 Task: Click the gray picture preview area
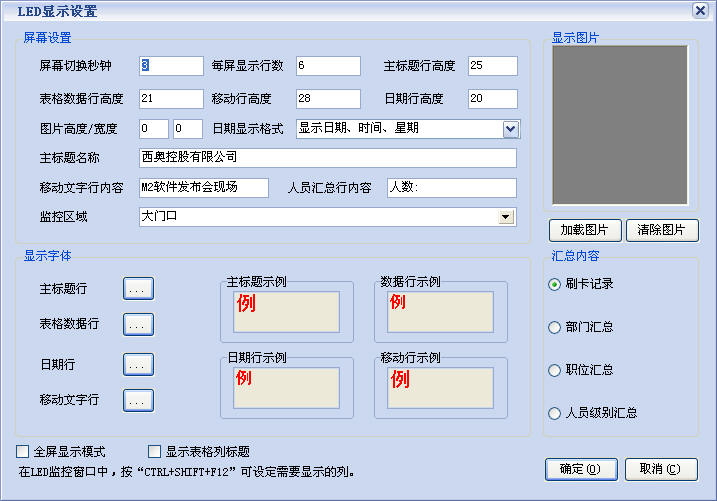[x=621, y=125]
